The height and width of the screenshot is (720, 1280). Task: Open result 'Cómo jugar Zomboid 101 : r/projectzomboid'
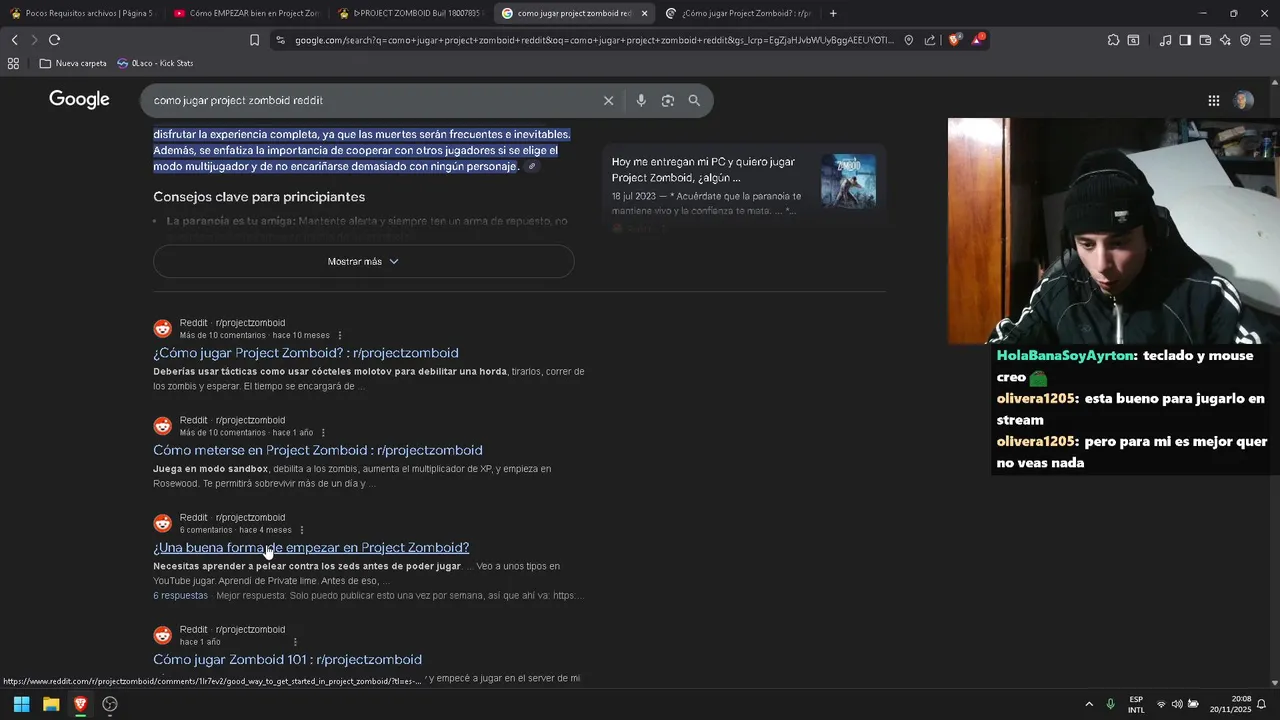[x=287, y=659]
